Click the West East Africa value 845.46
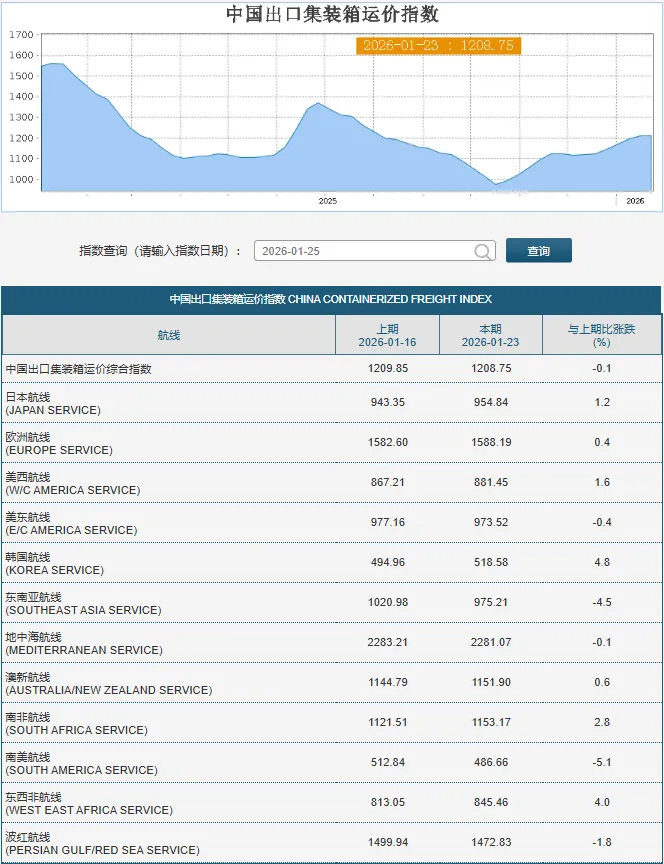Screen dimensions: 664x864 (491, 802)
